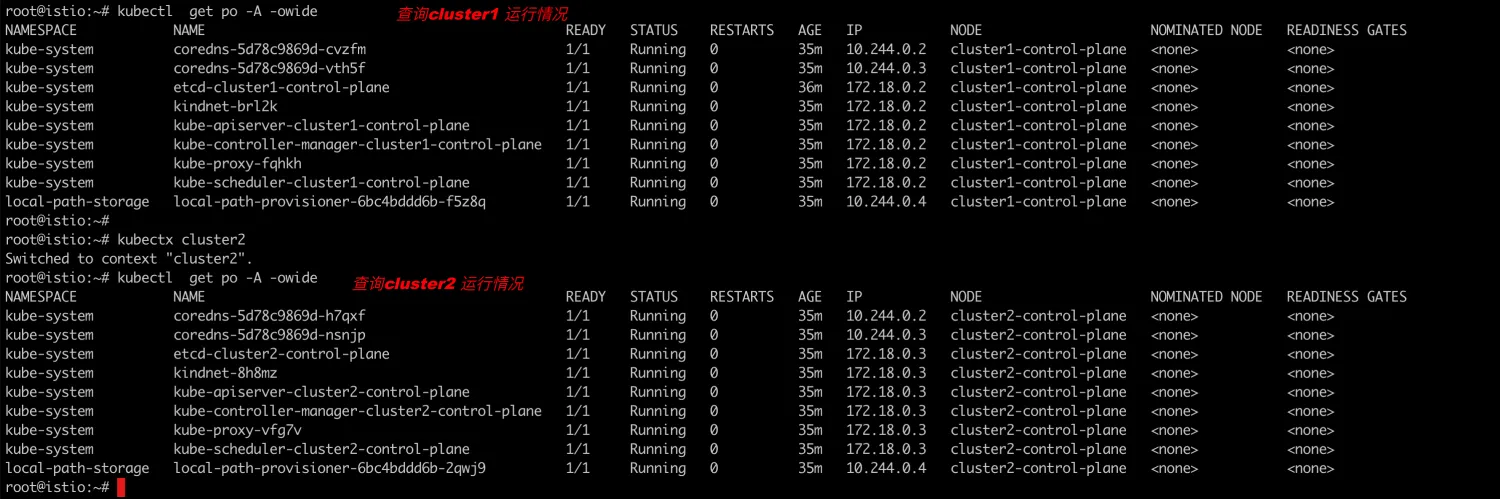Click the kube-scheduler-cluster1-control-plane pod name
The image size is (1500, 499).
coord(321,182)
